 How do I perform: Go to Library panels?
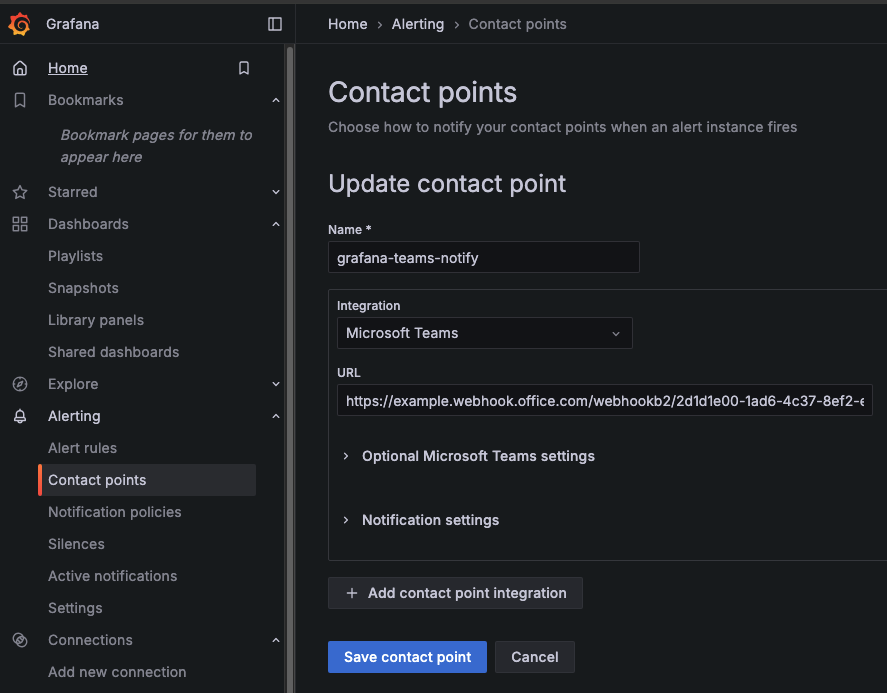[x=96, y=320]
